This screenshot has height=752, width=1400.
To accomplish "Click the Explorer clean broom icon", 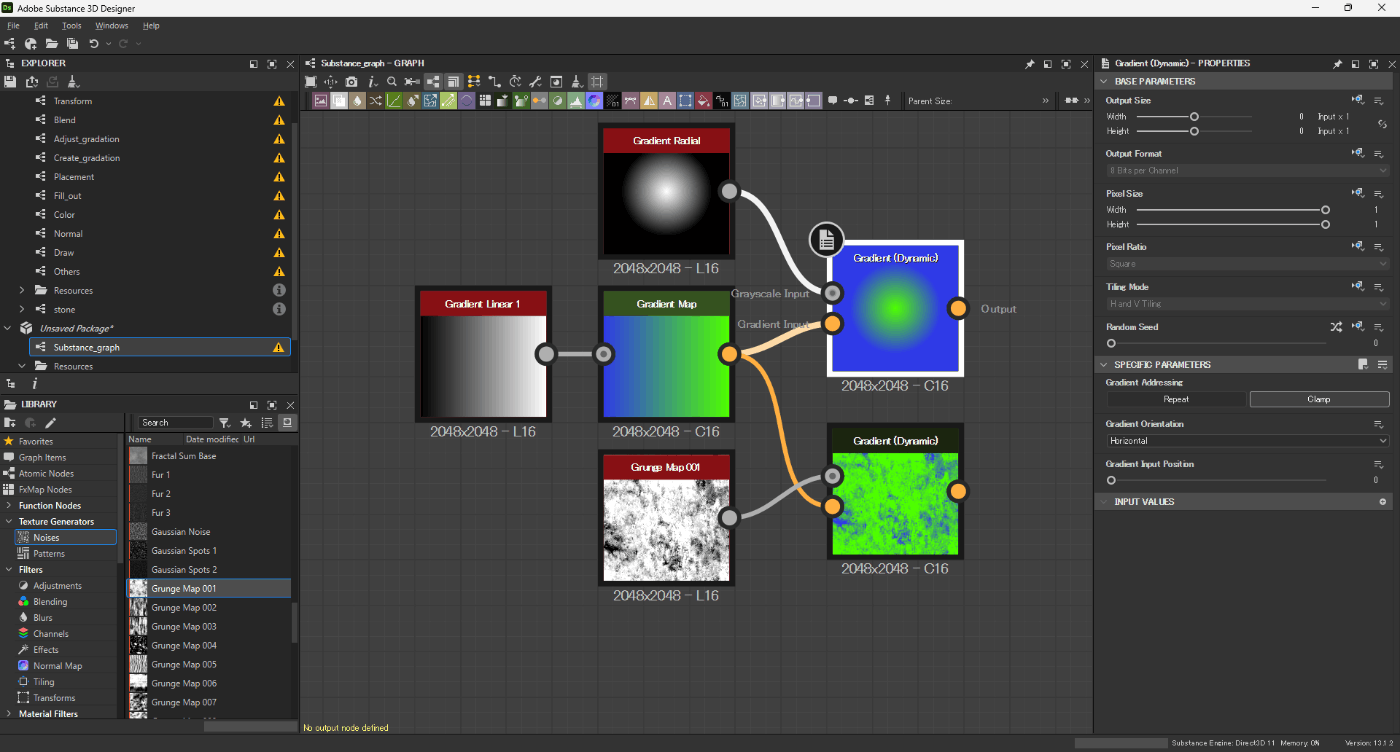I will point(73,82).
